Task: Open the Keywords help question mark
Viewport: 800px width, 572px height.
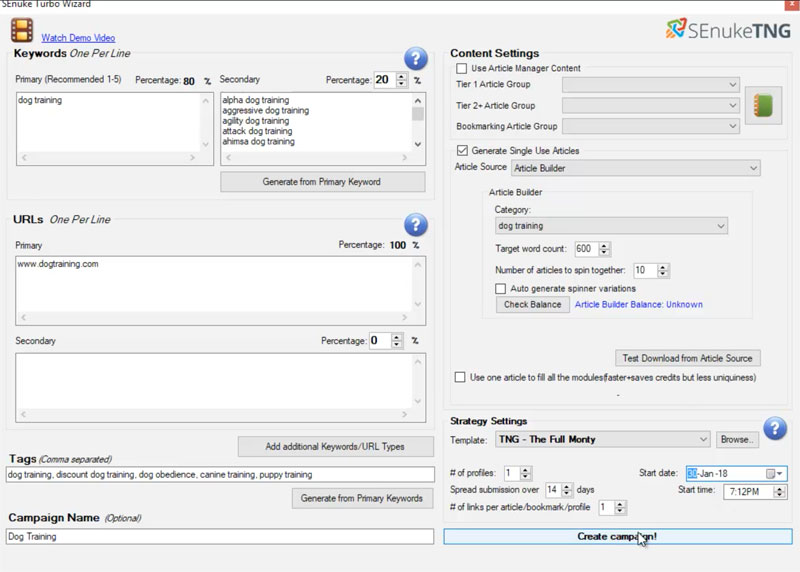Action: (x=416, y=59)
